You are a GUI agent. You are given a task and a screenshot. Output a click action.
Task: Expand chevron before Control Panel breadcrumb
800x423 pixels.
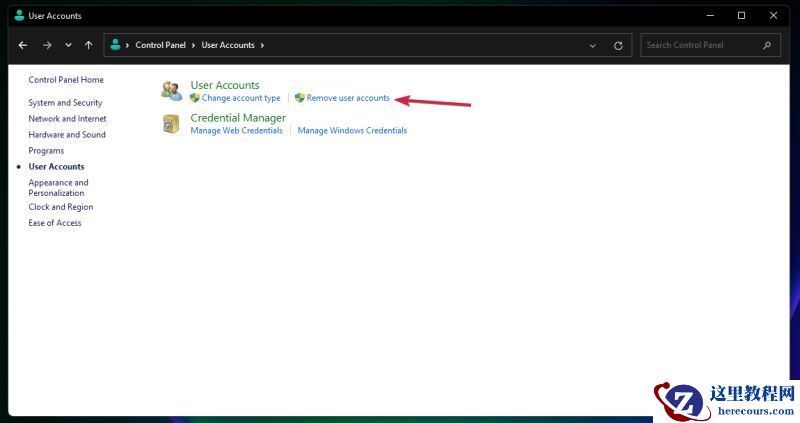click(x=127, y=45)
